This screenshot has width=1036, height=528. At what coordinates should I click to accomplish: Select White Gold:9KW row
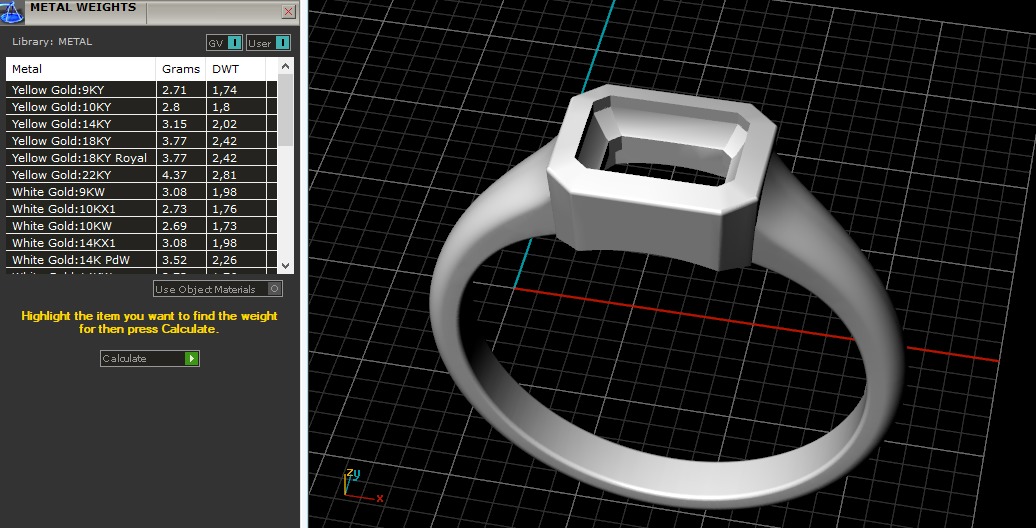141,192
